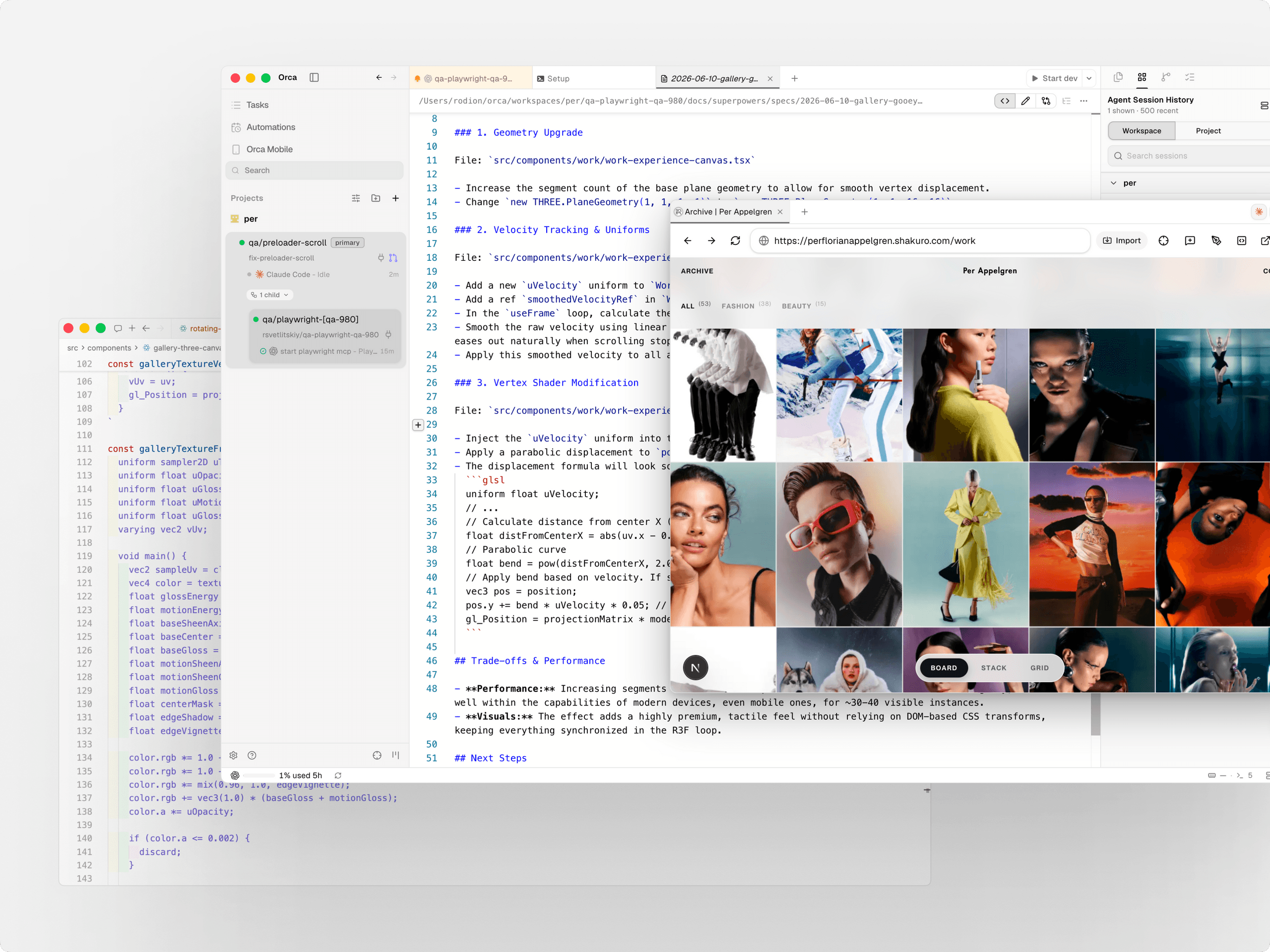1270x952 pixels.
Task: Collapse the per group in session history
Action: tap(1113, 183)
